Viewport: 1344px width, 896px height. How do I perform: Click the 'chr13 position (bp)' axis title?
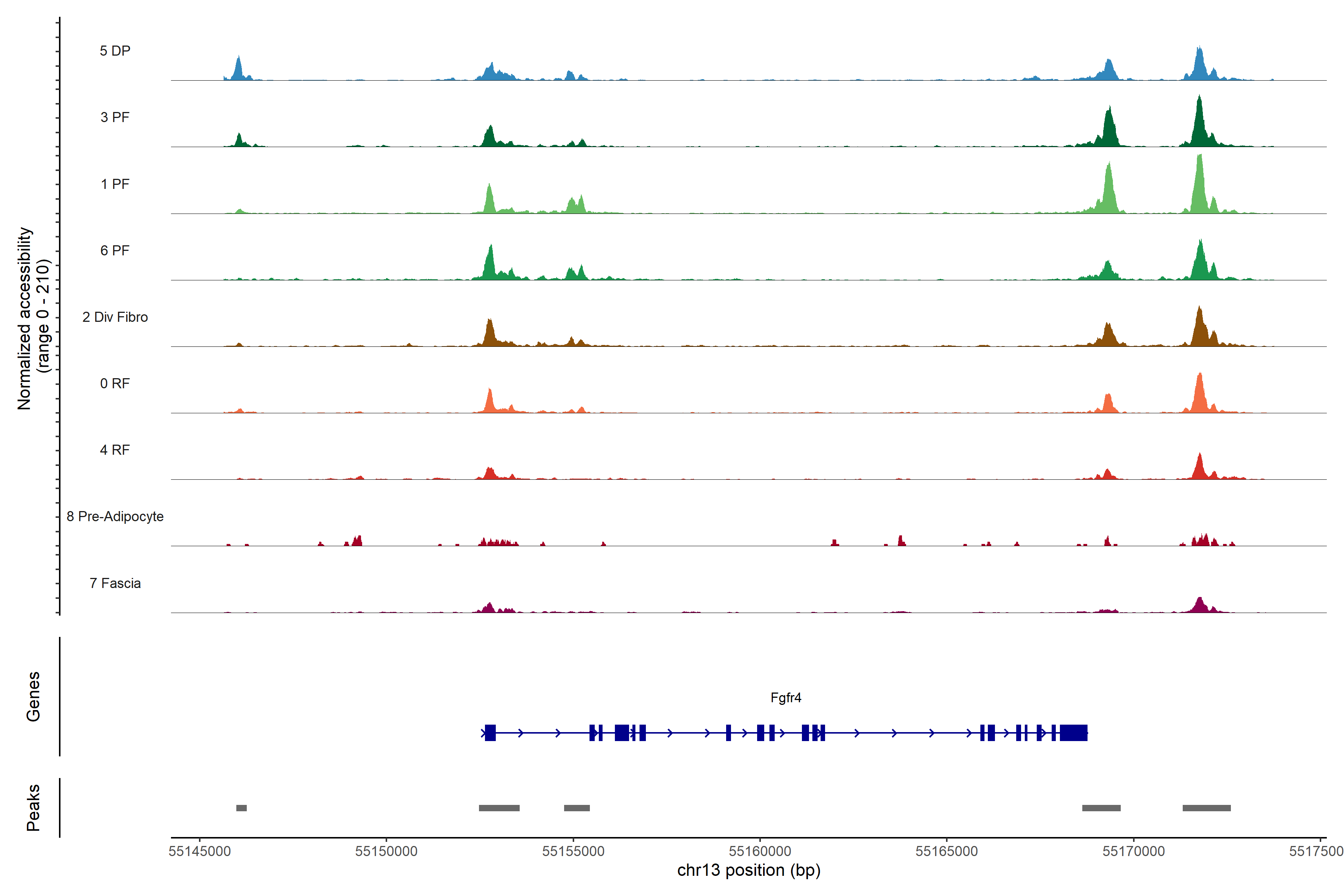click(x=749, y=870)
